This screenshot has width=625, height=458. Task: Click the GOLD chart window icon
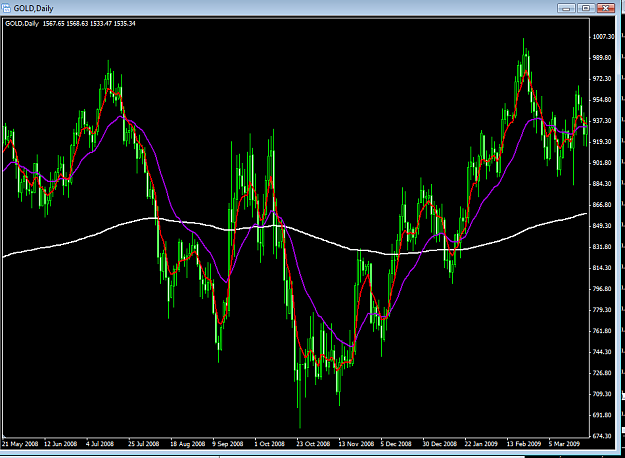tap(6, 8)
